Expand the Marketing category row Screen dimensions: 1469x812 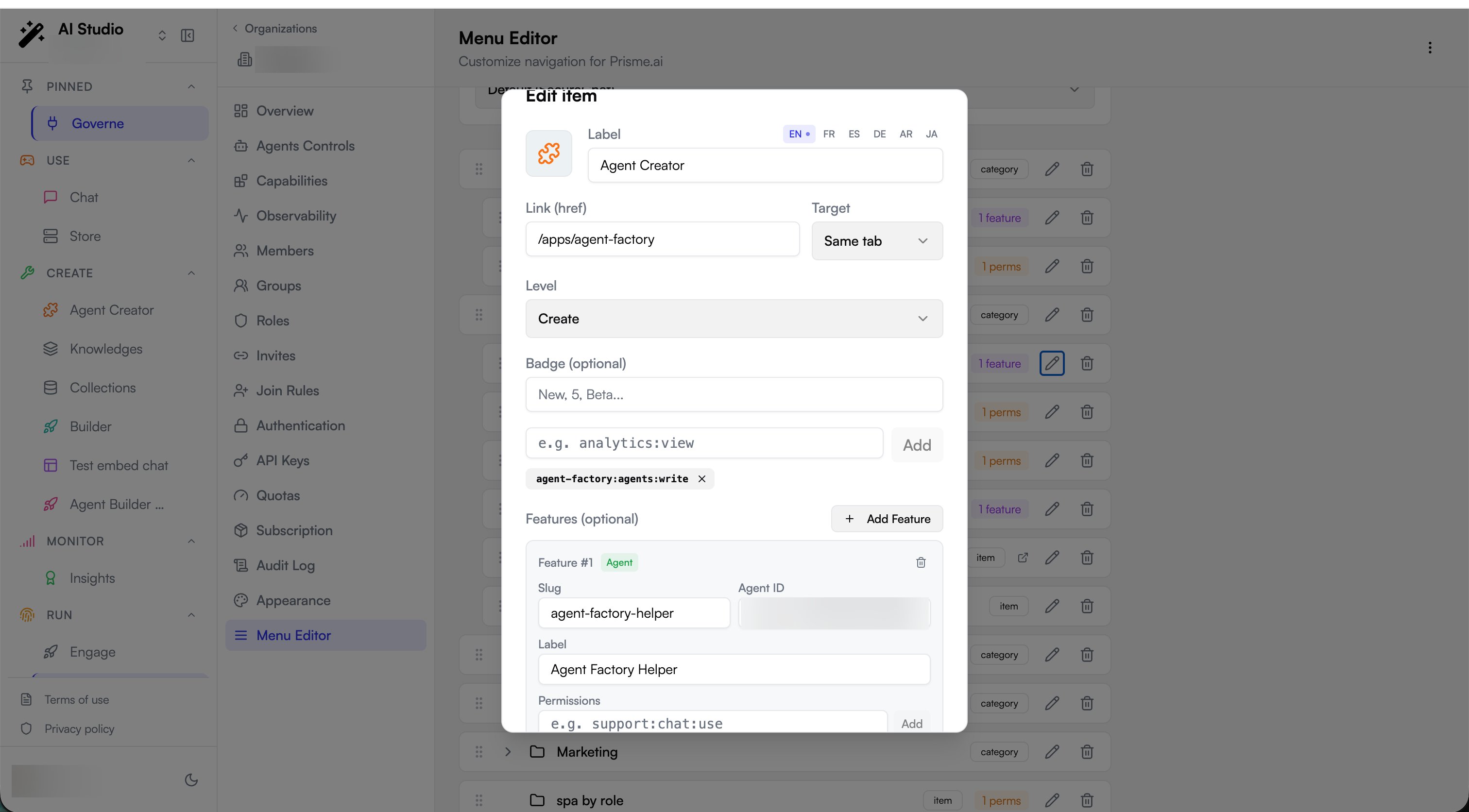click(x=508, y=752)
